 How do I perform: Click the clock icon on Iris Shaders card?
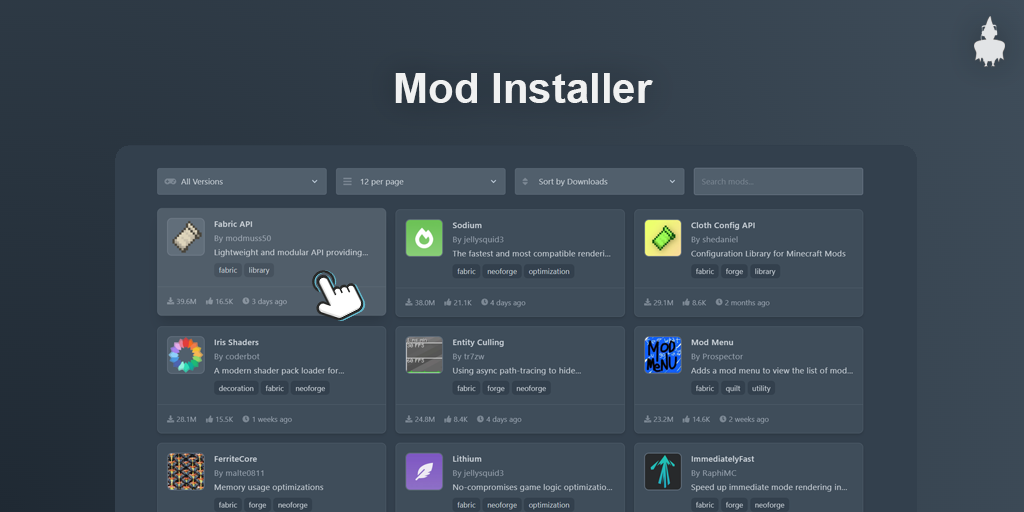pyautogui.click(x=246, y=419)
